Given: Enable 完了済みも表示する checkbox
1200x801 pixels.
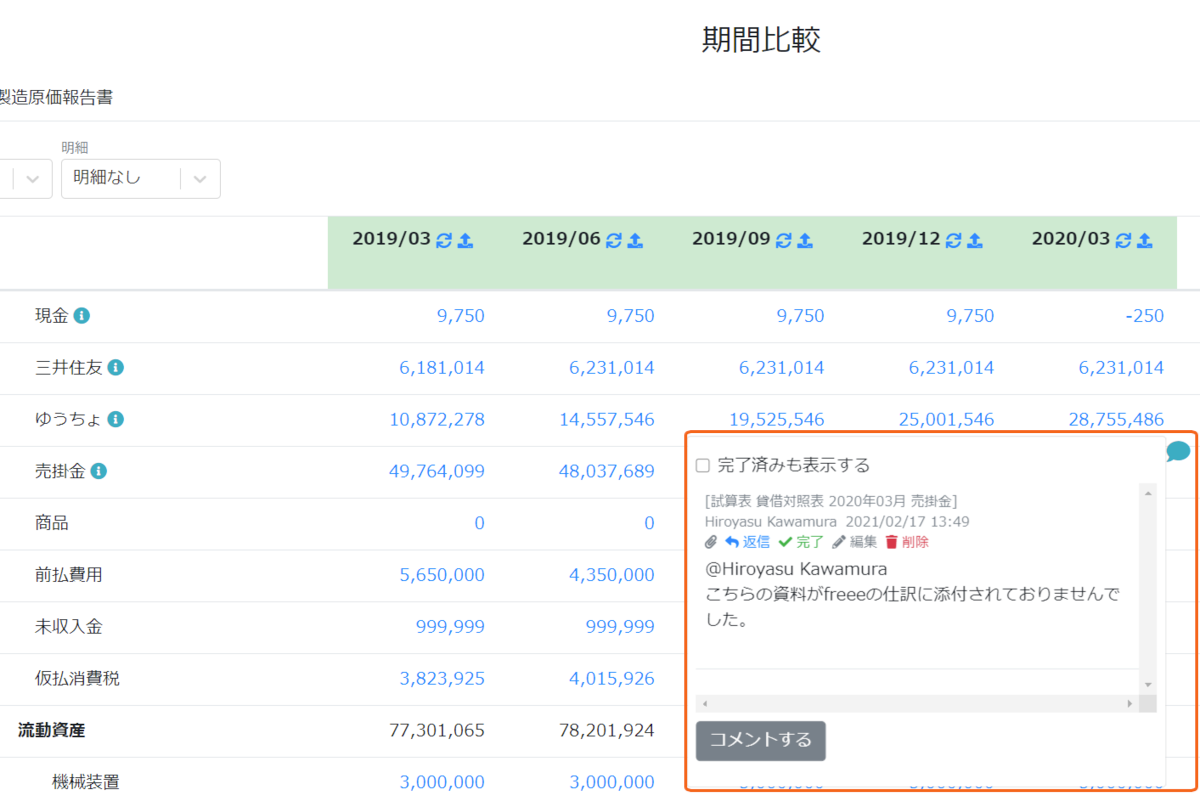Looking at the screenshot, I should click(x=703, y=466).
